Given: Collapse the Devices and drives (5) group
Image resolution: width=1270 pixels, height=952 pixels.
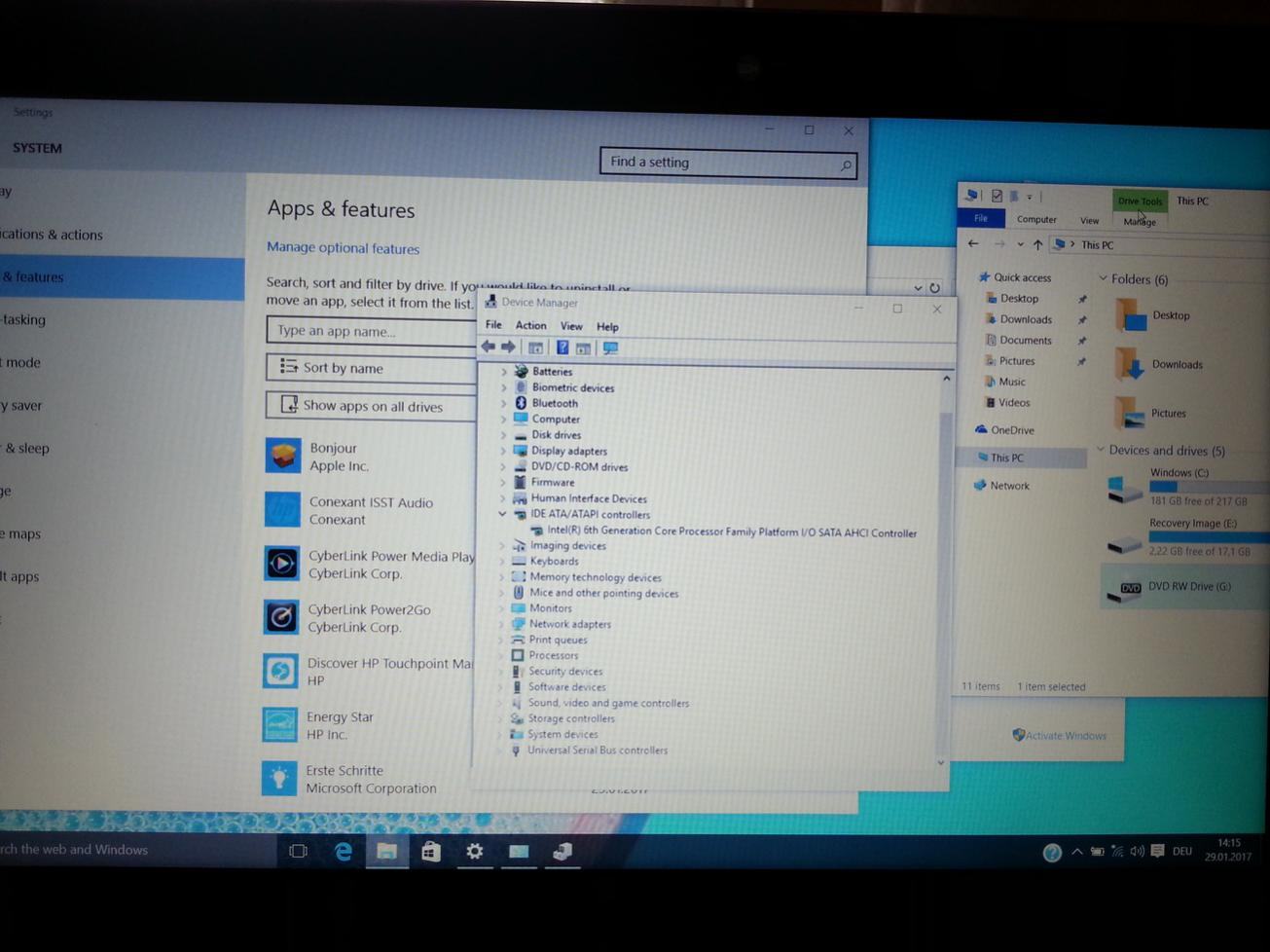Looking at the screenshot, I should coord(1101,450).
